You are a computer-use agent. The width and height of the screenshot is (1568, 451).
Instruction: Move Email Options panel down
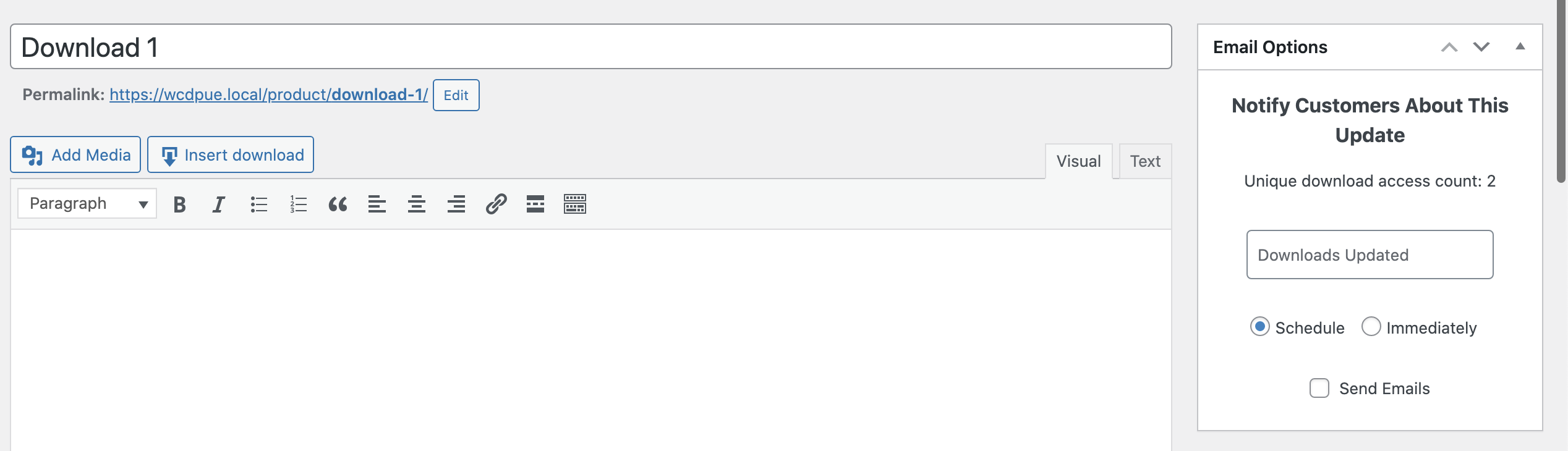point(1481,47)
